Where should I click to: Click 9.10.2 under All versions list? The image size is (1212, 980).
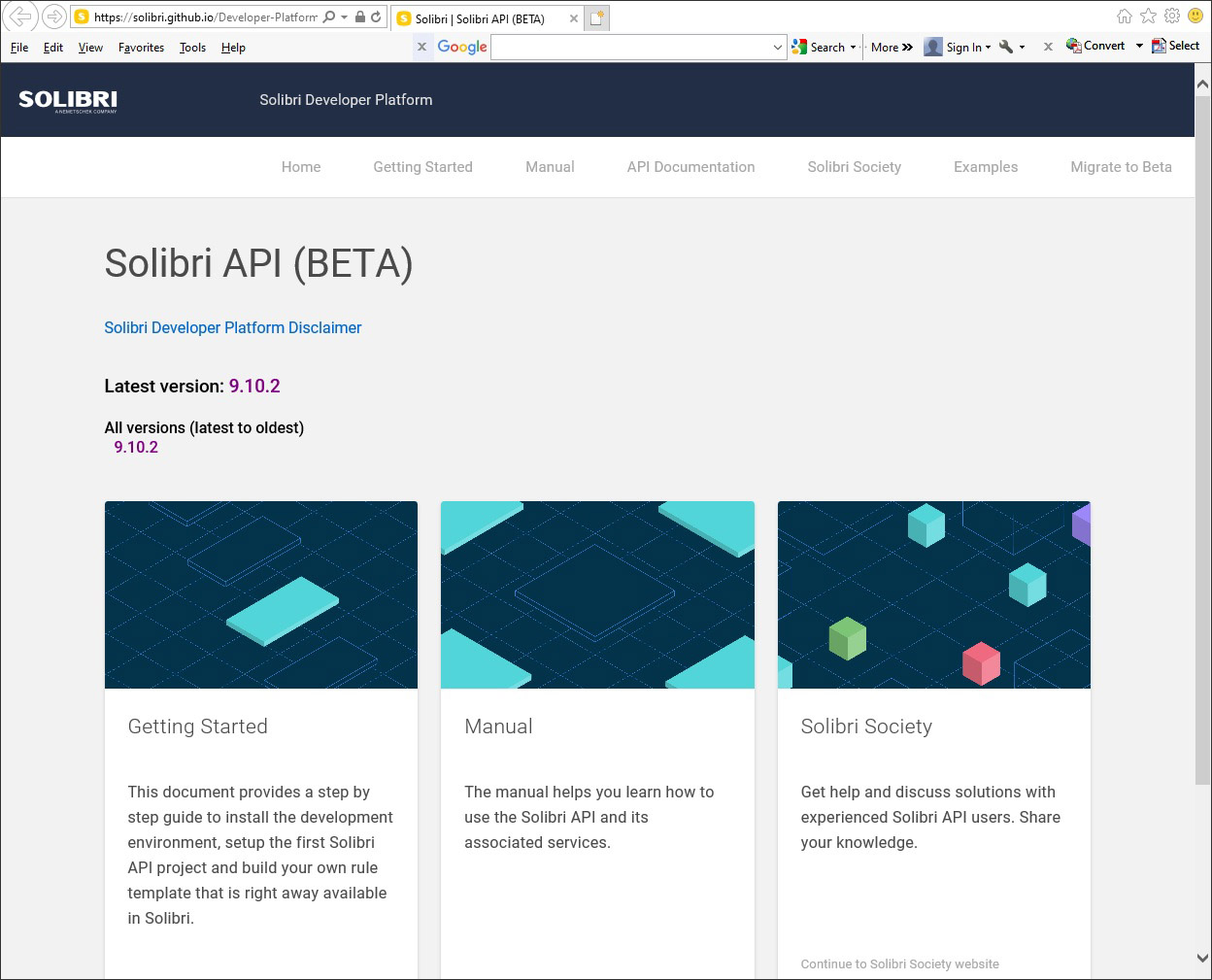coord(136,448)
